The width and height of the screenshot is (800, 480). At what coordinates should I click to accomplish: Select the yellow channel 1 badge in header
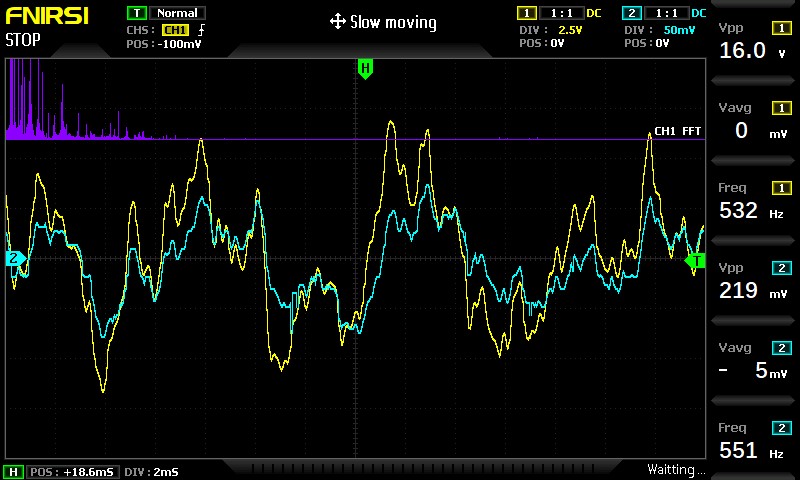tap(526, 13)
